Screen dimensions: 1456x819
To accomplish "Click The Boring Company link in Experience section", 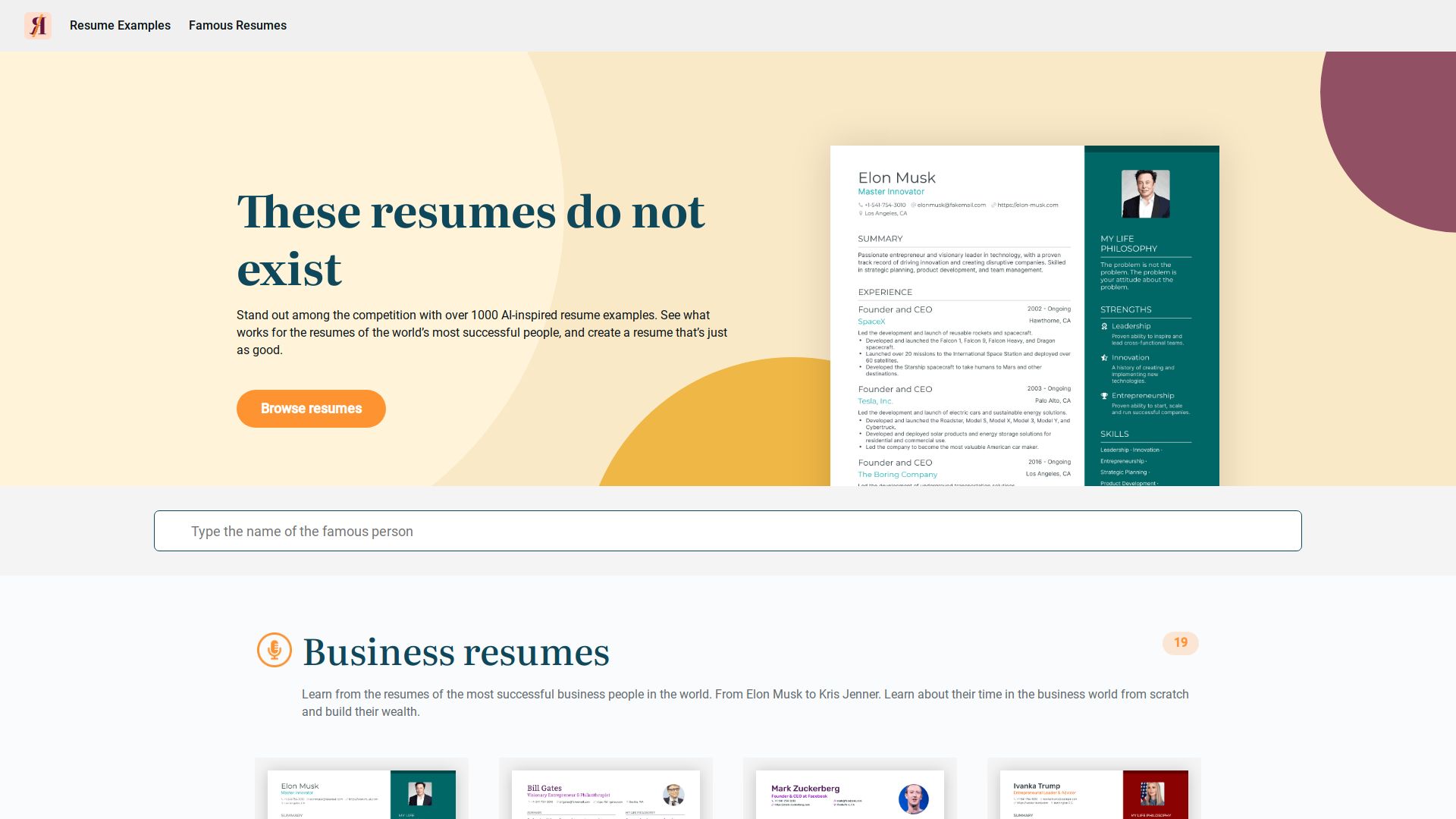I will [898, 474].
